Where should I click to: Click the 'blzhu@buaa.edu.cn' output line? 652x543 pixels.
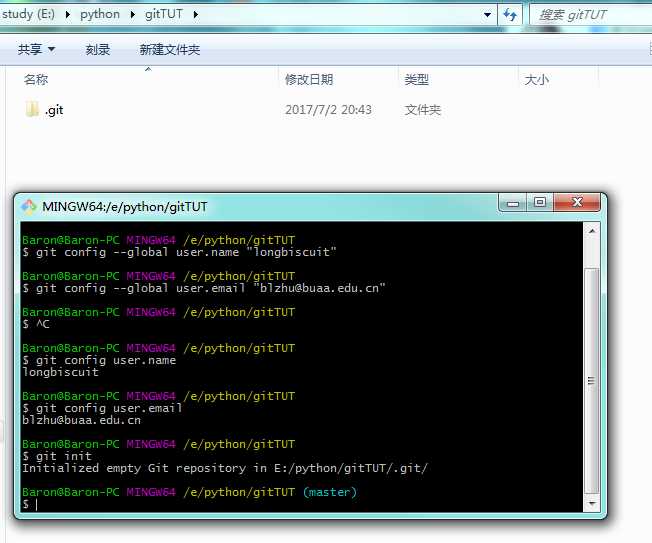(x=82, y=420)
